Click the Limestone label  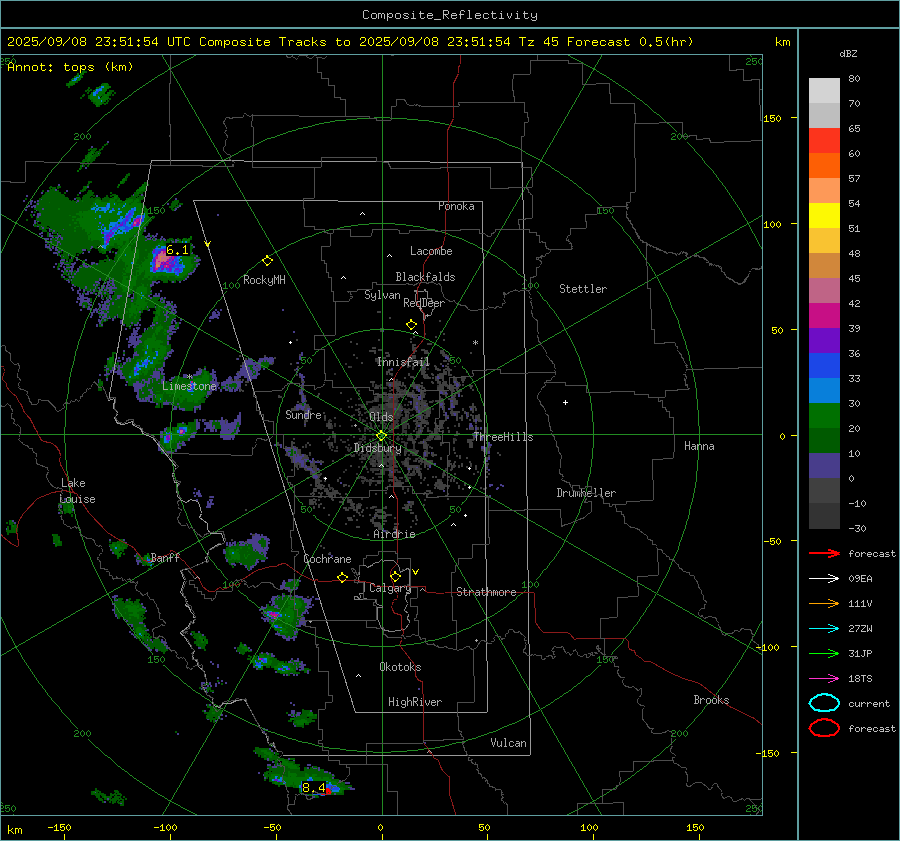click(x=189, y=386)
